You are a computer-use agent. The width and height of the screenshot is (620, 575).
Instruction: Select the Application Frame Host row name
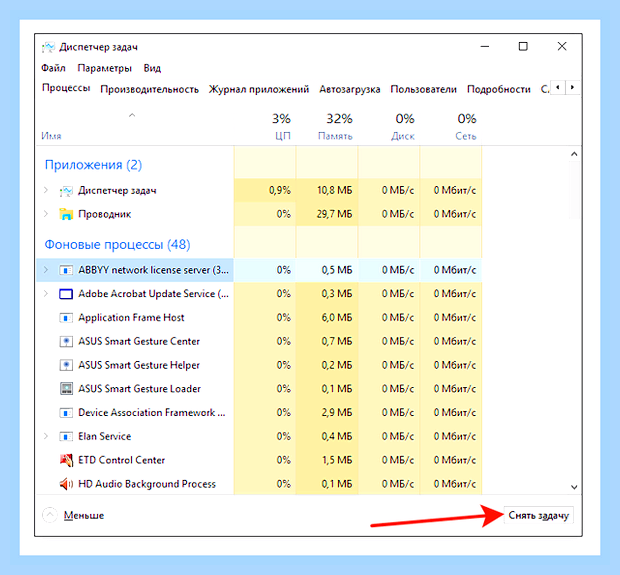[131, 318]
